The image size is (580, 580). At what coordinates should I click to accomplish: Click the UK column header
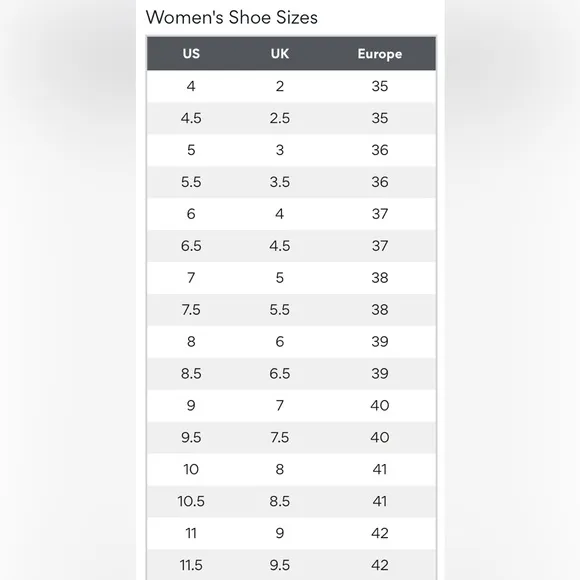coord(280,54)
